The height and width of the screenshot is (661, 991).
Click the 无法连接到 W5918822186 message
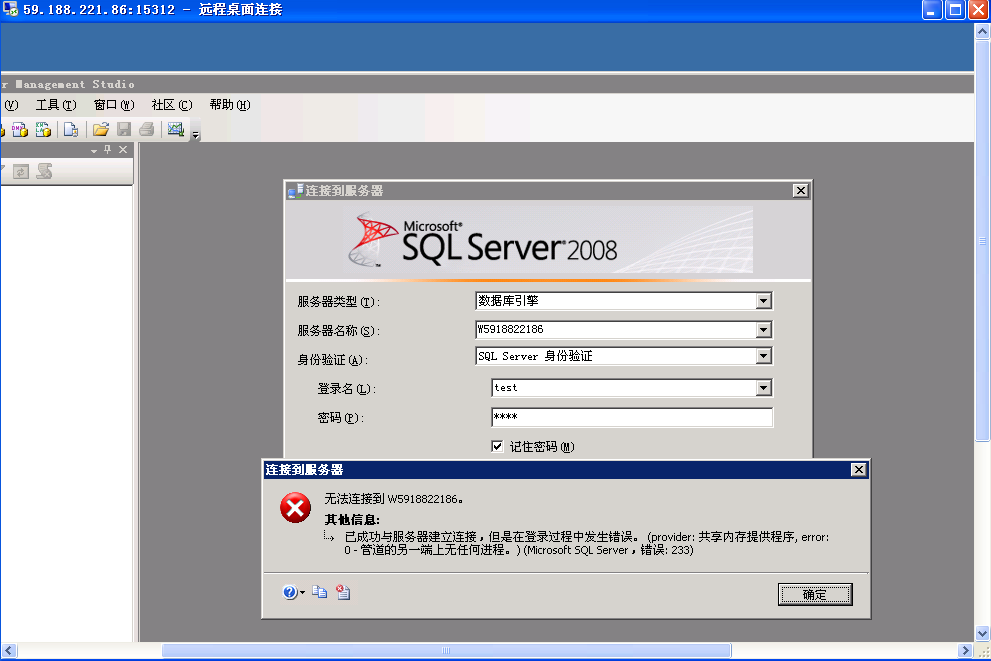pyautogui.click(x=394, y=499)
